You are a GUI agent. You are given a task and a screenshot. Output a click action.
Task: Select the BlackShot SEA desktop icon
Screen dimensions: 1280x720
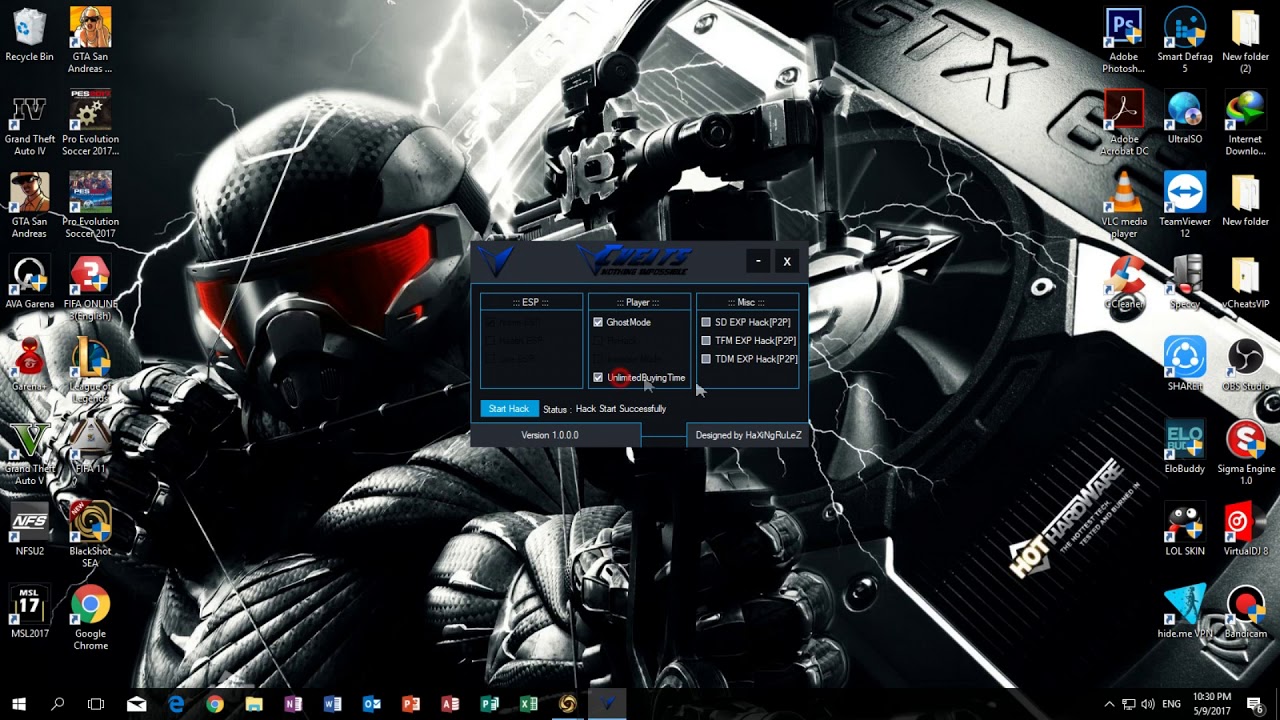90,536
